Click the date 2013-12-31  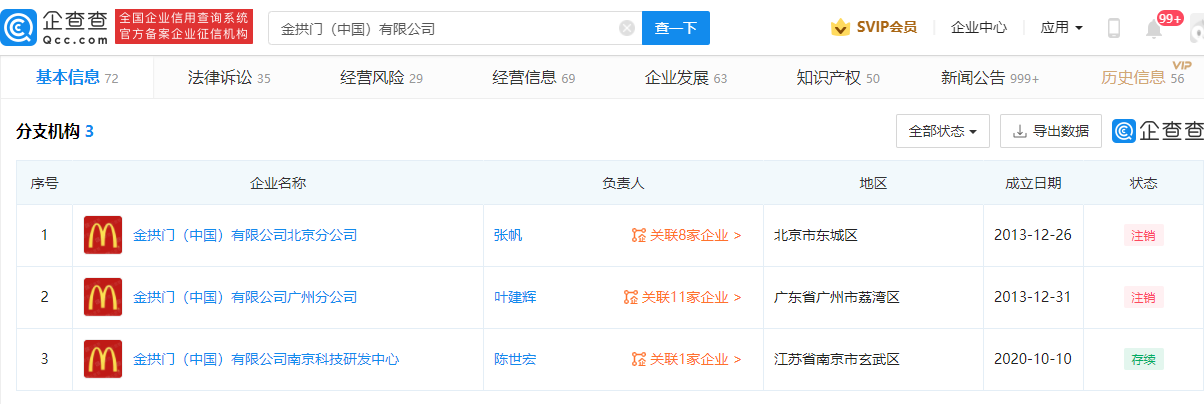pyautogui.click(x=1033, y=297)
